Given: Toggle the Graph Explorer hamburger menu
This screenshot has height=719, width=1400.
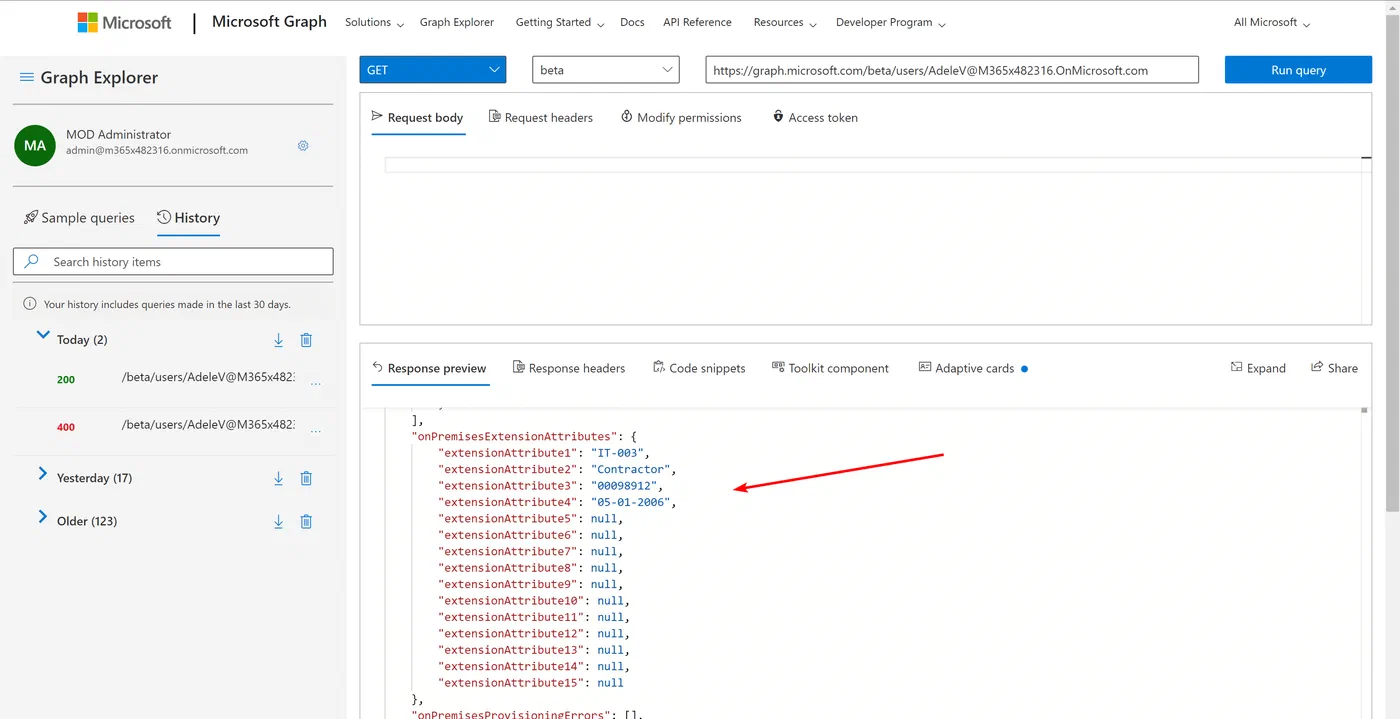Looking at the screenshot, I should click(27, 77).
